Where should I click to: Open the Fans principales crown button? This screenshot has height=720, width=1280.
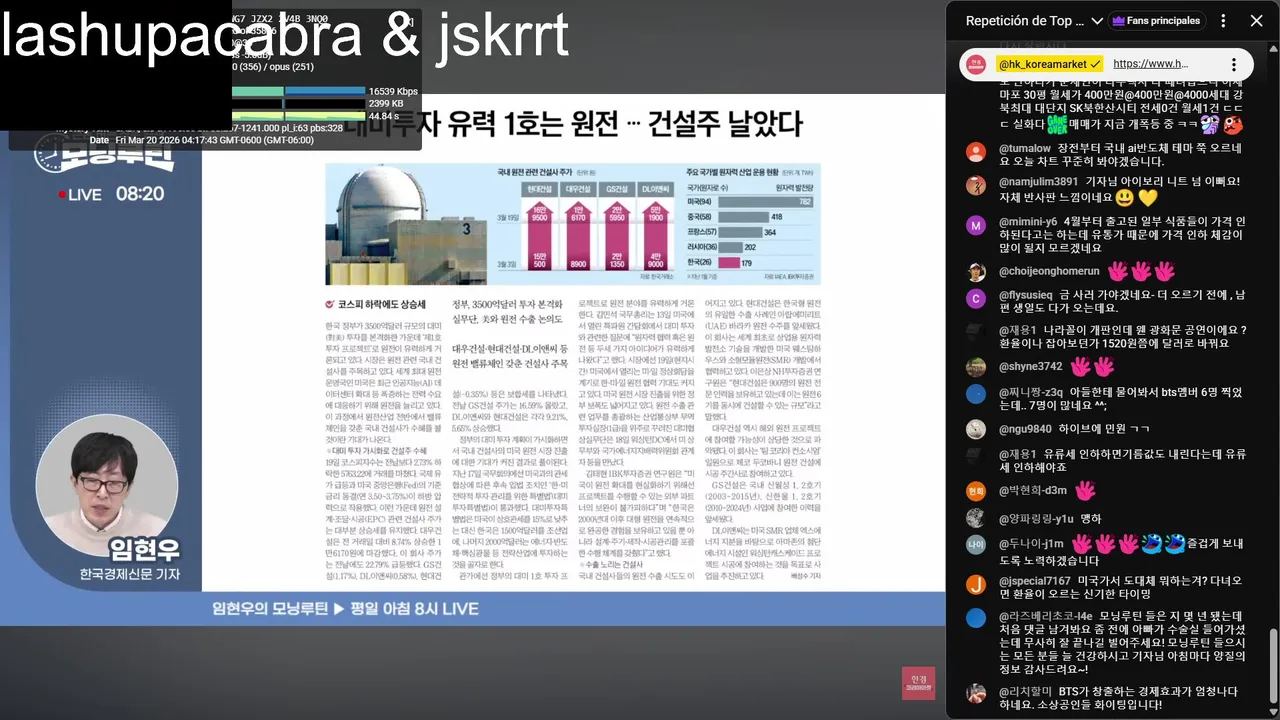tap(1157, 21)
